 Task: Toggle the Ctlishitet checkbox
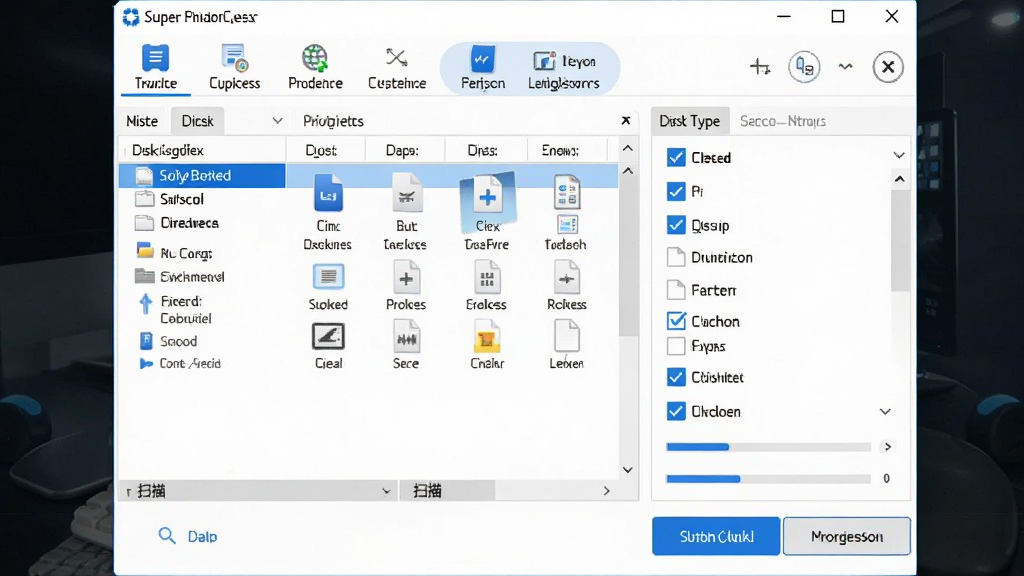coord(676,377)
